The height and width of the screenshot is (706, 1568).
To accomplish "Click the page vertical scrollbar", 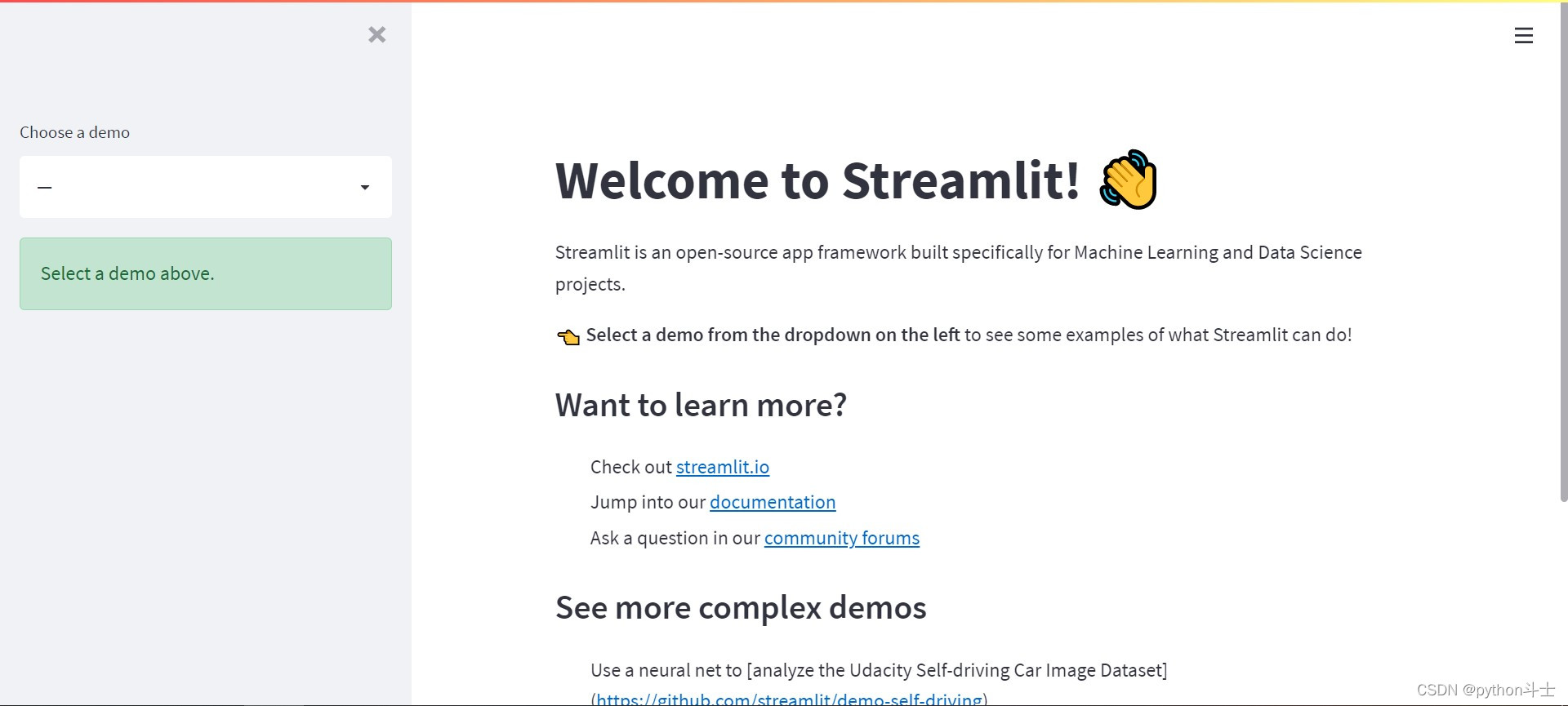I will (1563, 253).
